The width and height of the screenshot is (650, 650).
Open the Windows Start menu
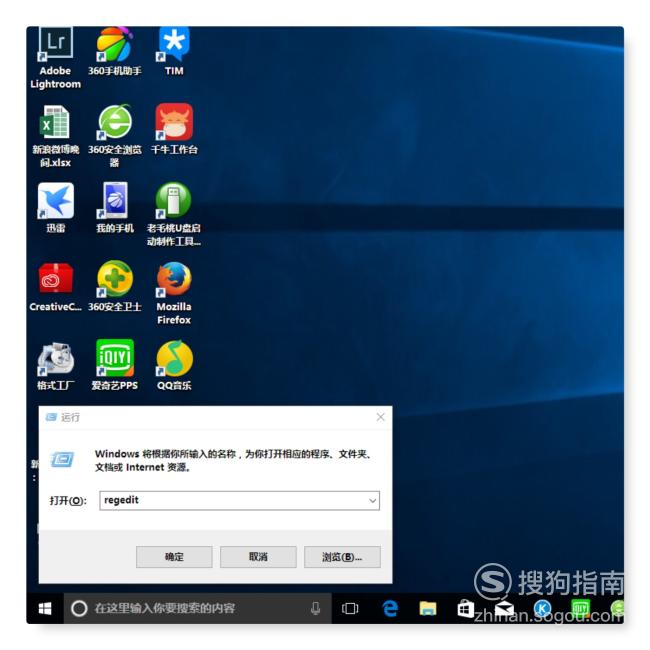45,609
